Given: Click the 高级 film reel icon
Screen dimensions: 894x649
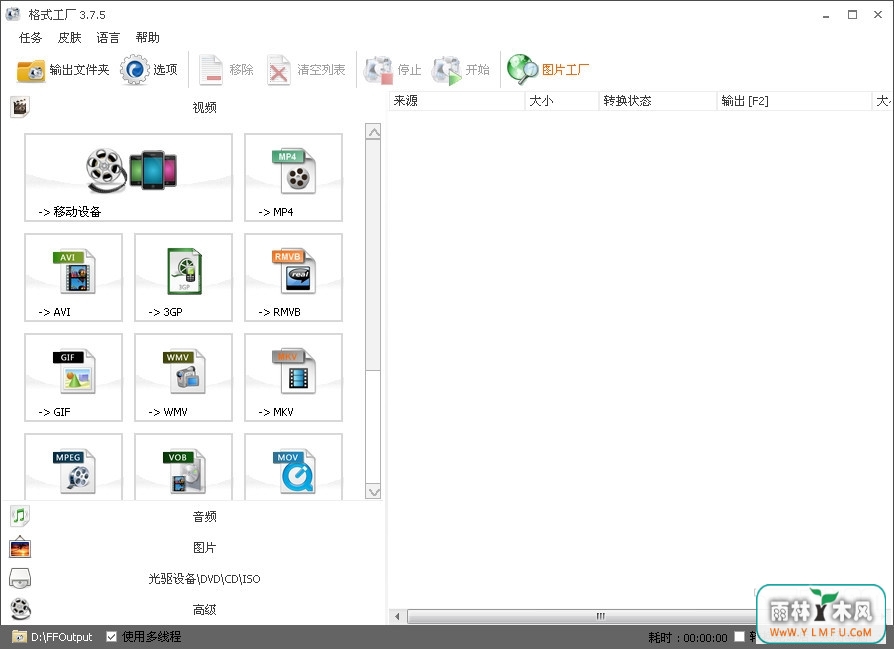Looking at the screenshot, I should [x=20, y=609].
